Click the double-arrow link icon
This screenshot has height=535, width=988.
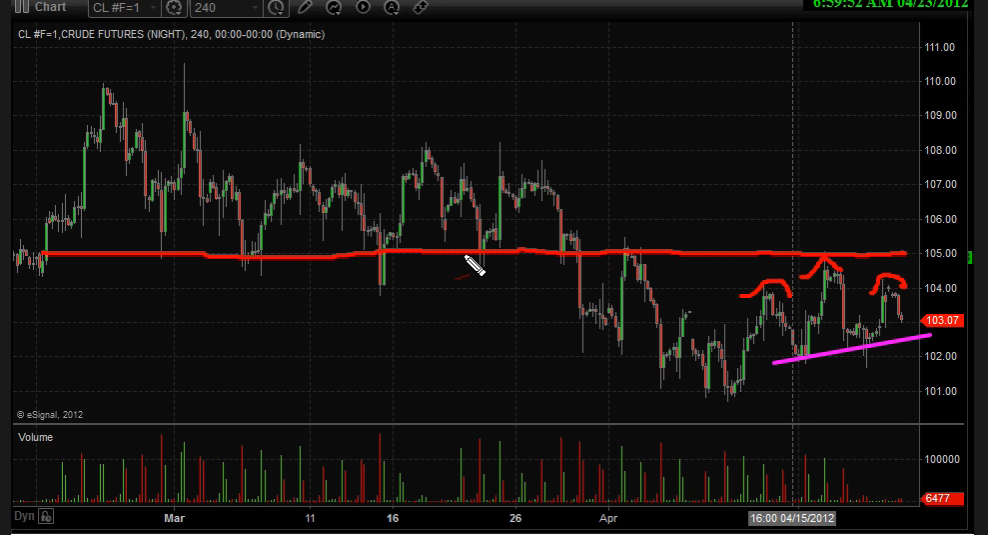pos(420,8)
